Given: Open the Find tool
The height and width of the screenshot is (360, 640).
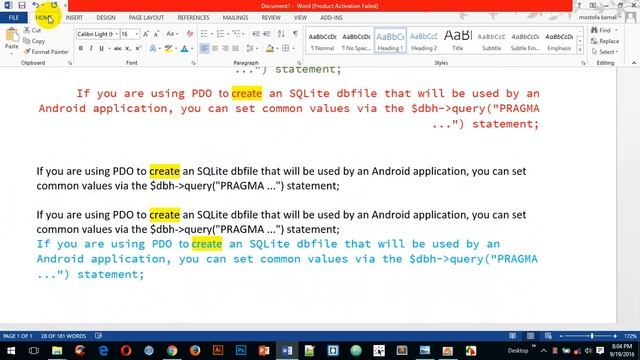Looking at the screenshot, I should click(x=601, y=30).
